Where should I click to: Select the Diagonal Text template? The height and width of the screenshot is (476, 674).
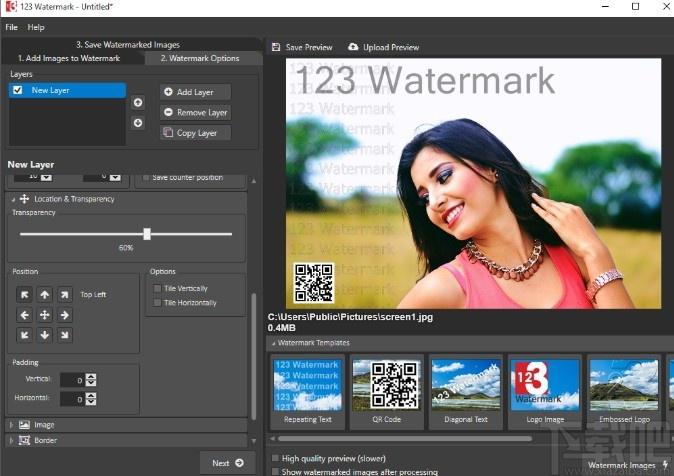tap(466, 392)
